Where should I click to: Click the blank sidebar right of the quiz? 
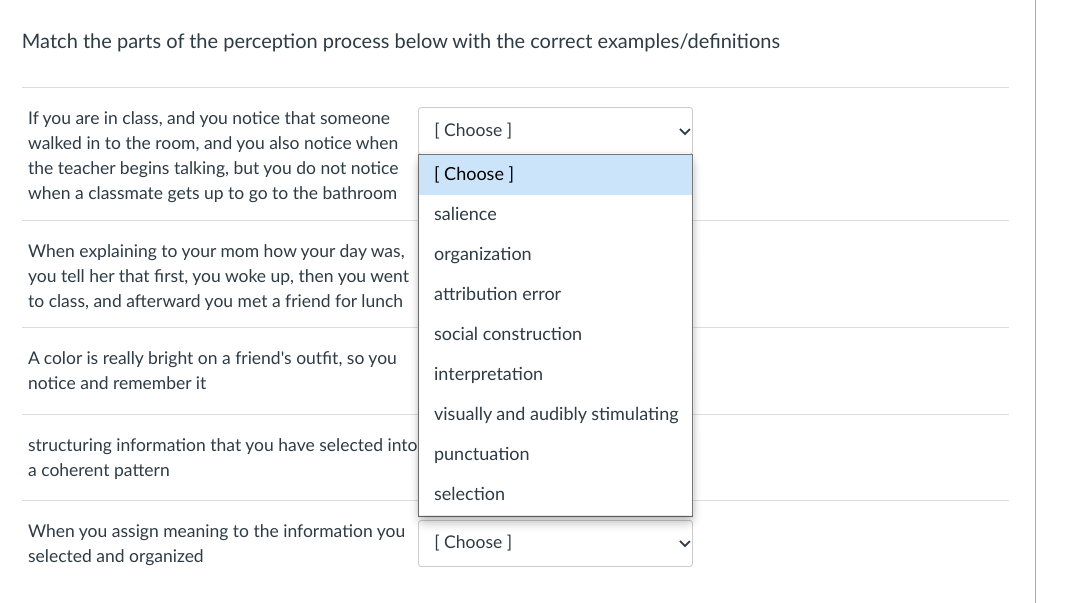pos(1051,300)
